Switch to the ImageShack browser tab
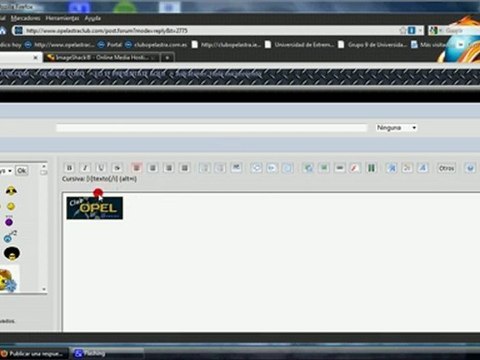This screenshot has width=480, height=360. pos(102,57)
